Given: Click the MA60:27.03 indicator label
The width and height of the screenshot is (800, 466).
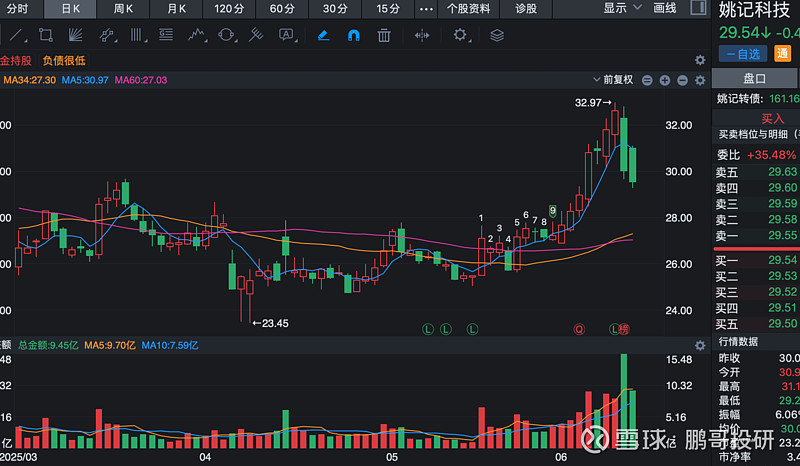Looking at the screenshot, I should coord(141,80).
